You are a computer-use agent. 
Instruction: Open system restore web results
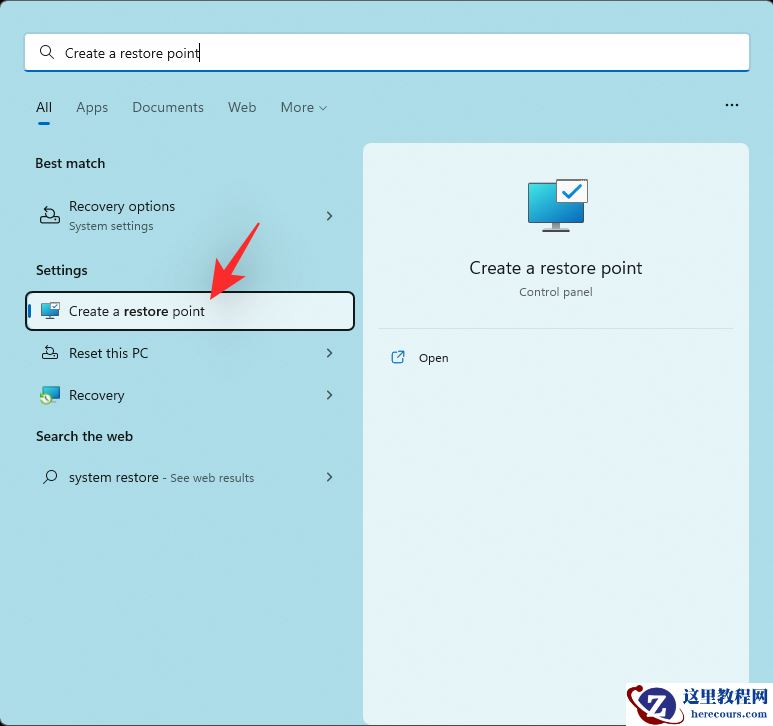tap(190, 477)
